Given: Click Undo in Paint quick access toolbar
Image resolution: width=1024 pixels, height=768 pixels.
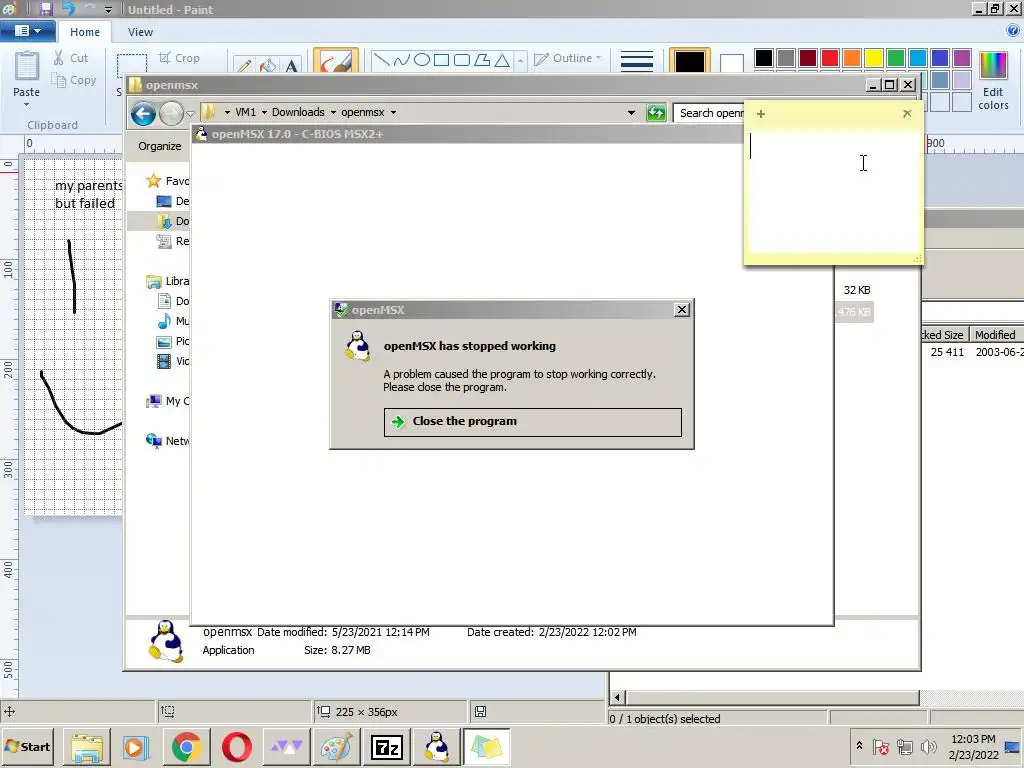Looking at the screenshot, I should pos(69,9).
